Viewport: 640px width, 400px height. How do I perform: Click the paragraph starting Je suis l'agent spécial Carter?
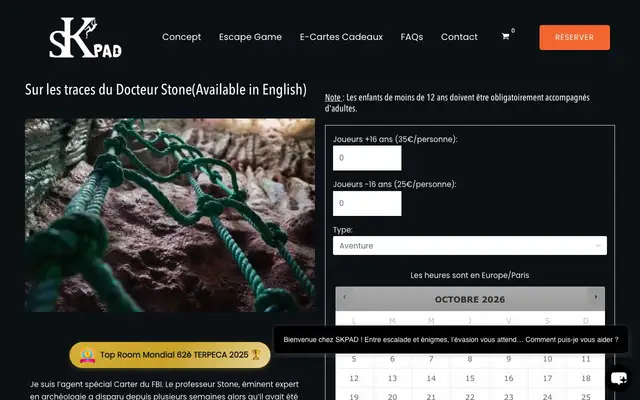tap(164, 390)
